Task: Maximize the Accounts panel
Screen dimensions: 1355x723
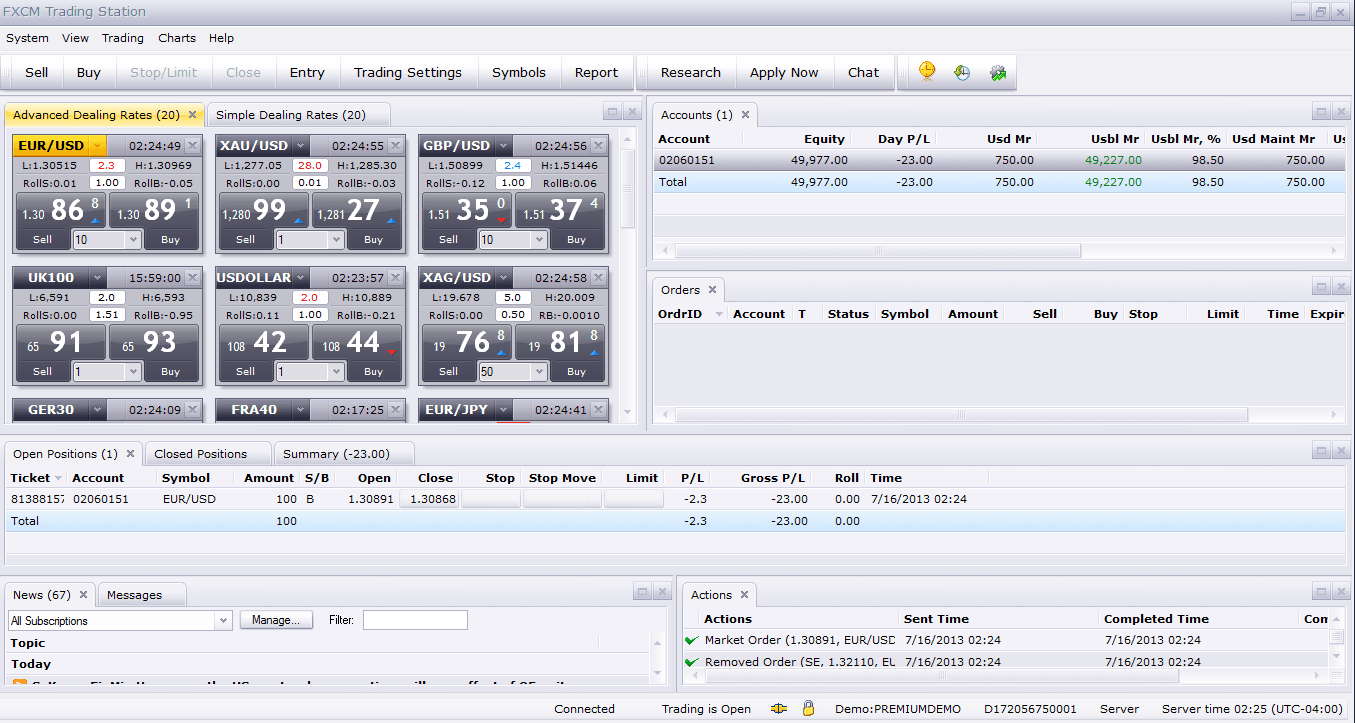Action: (1321, 112)
